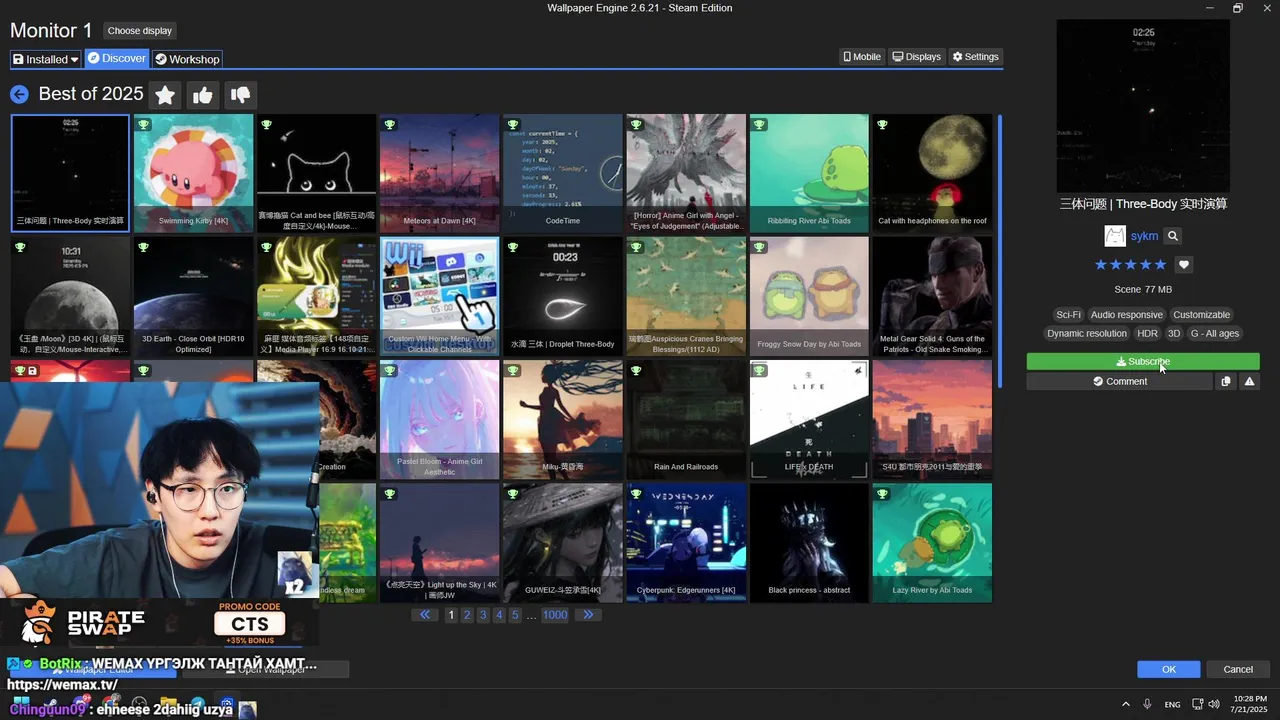Open author sykm profile link
Image resolution: width=1280 pixels, height=720 pixels.
(x=1144, y=236)
